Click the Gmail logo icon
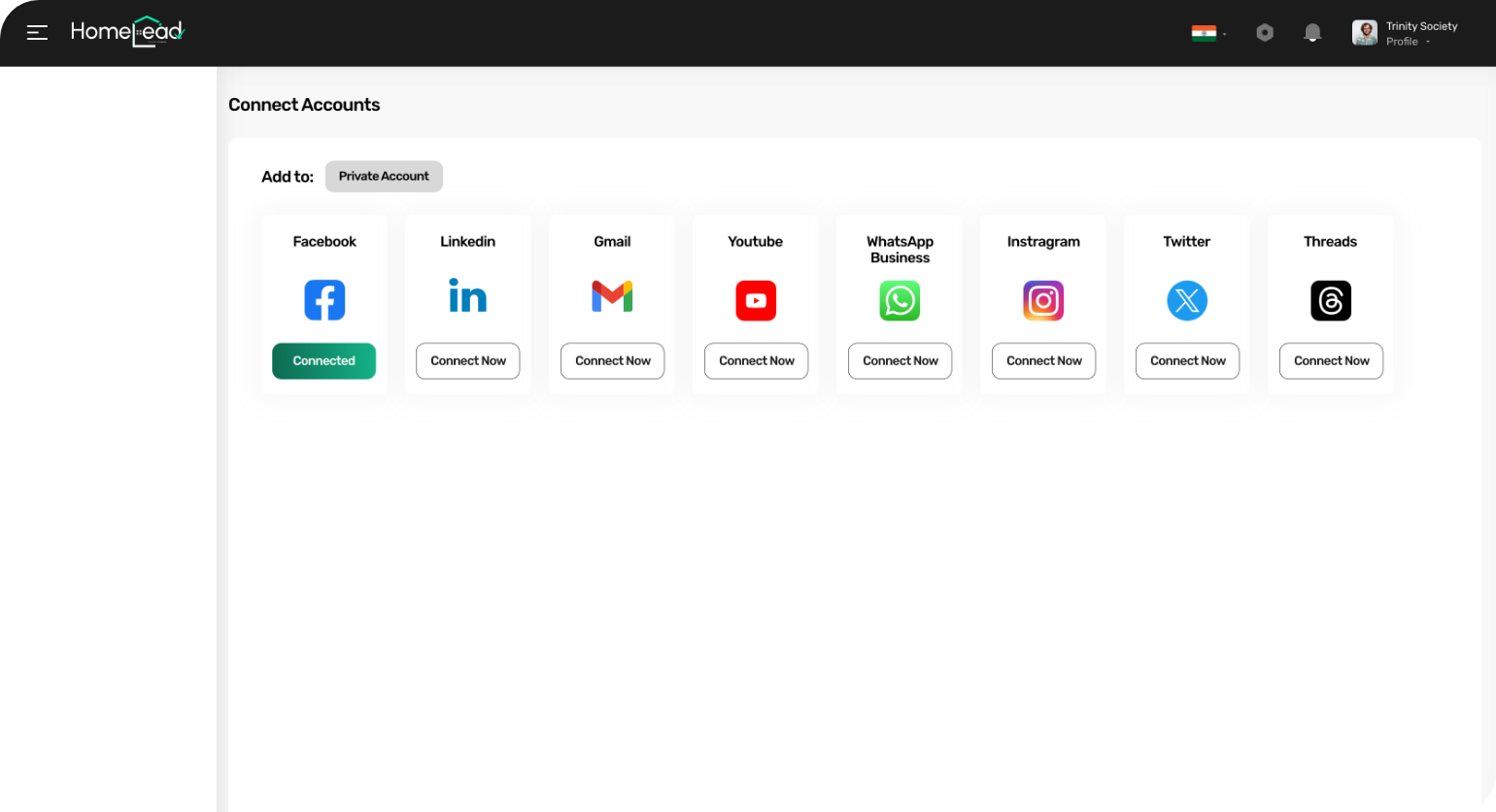The width and height of the screenshot is (1496, 812). [612, 296]
